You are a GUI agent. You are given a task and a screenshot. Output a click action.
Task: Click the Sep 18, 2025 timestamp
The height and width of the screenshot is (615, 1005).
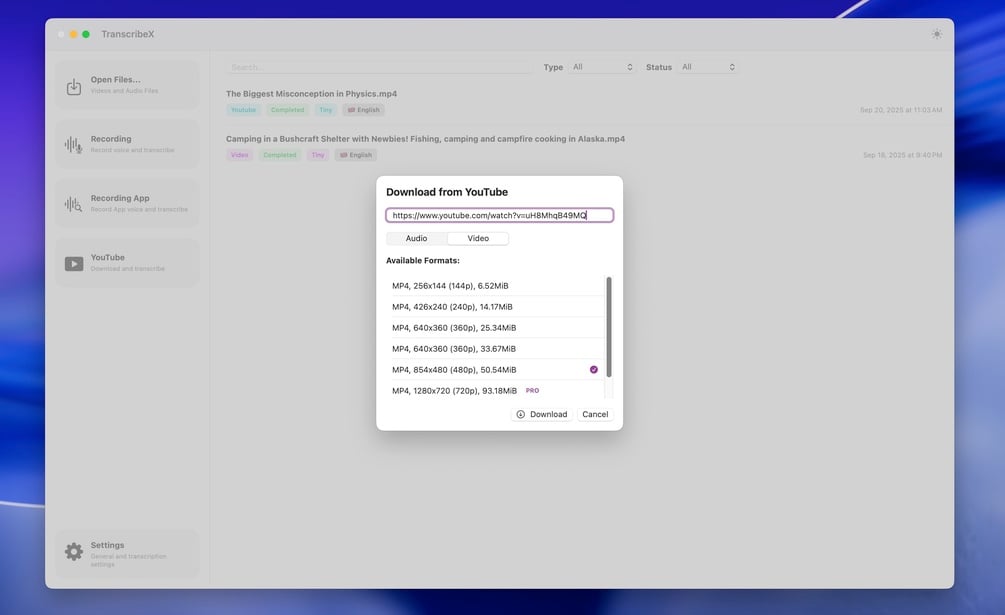[x=902, y=155]
